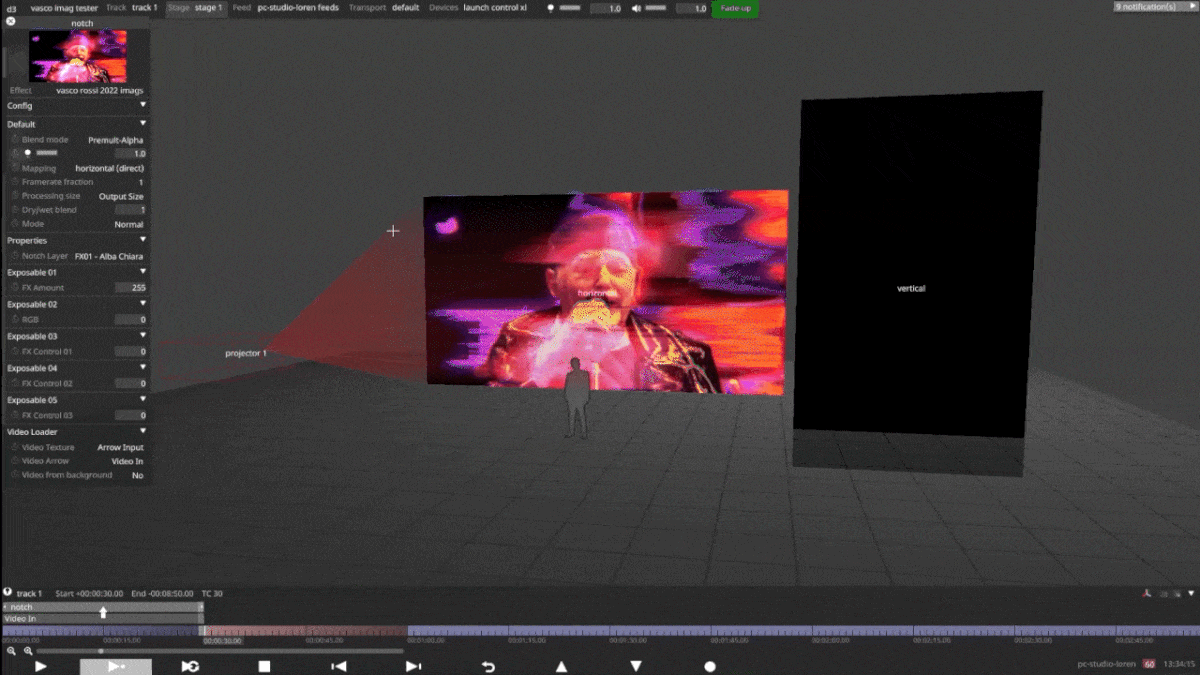Screen dimensions: 1200x675
Task: Zoom in the timeline with magnifier plus
Action: 27,651
